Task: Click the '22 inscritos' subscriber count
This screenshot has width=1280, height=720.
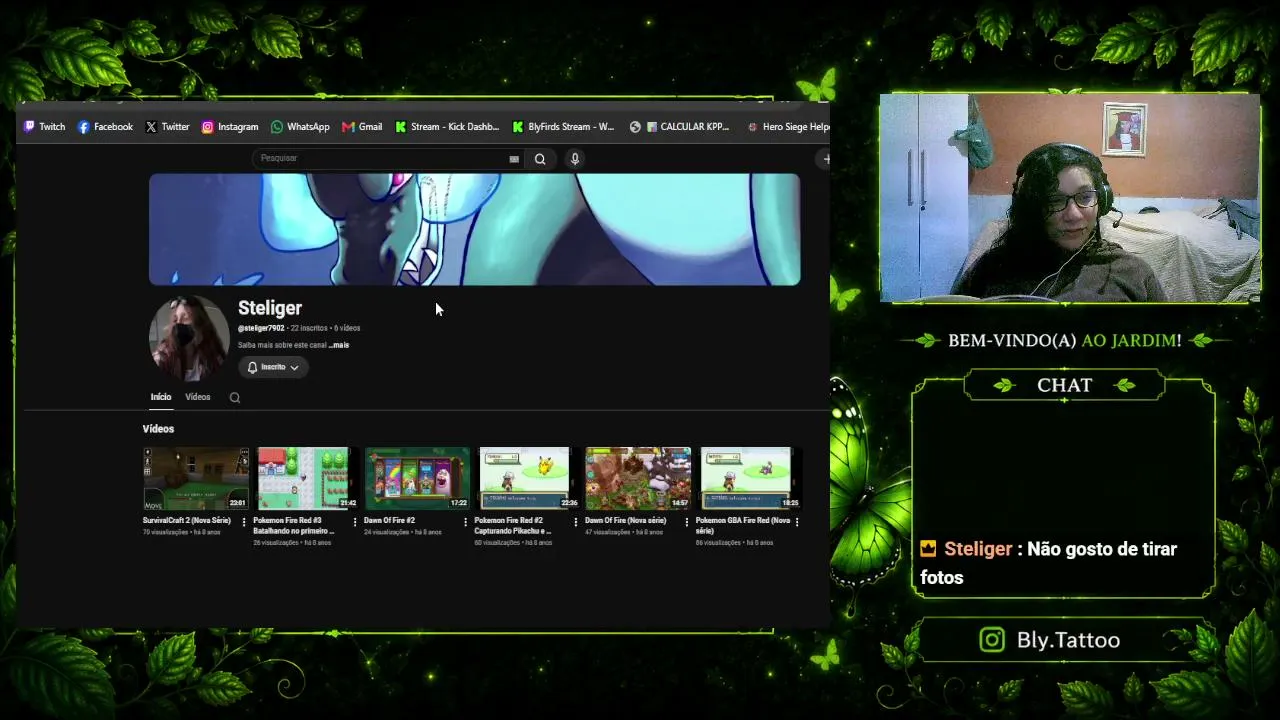Action: click(x=308, y=328)
